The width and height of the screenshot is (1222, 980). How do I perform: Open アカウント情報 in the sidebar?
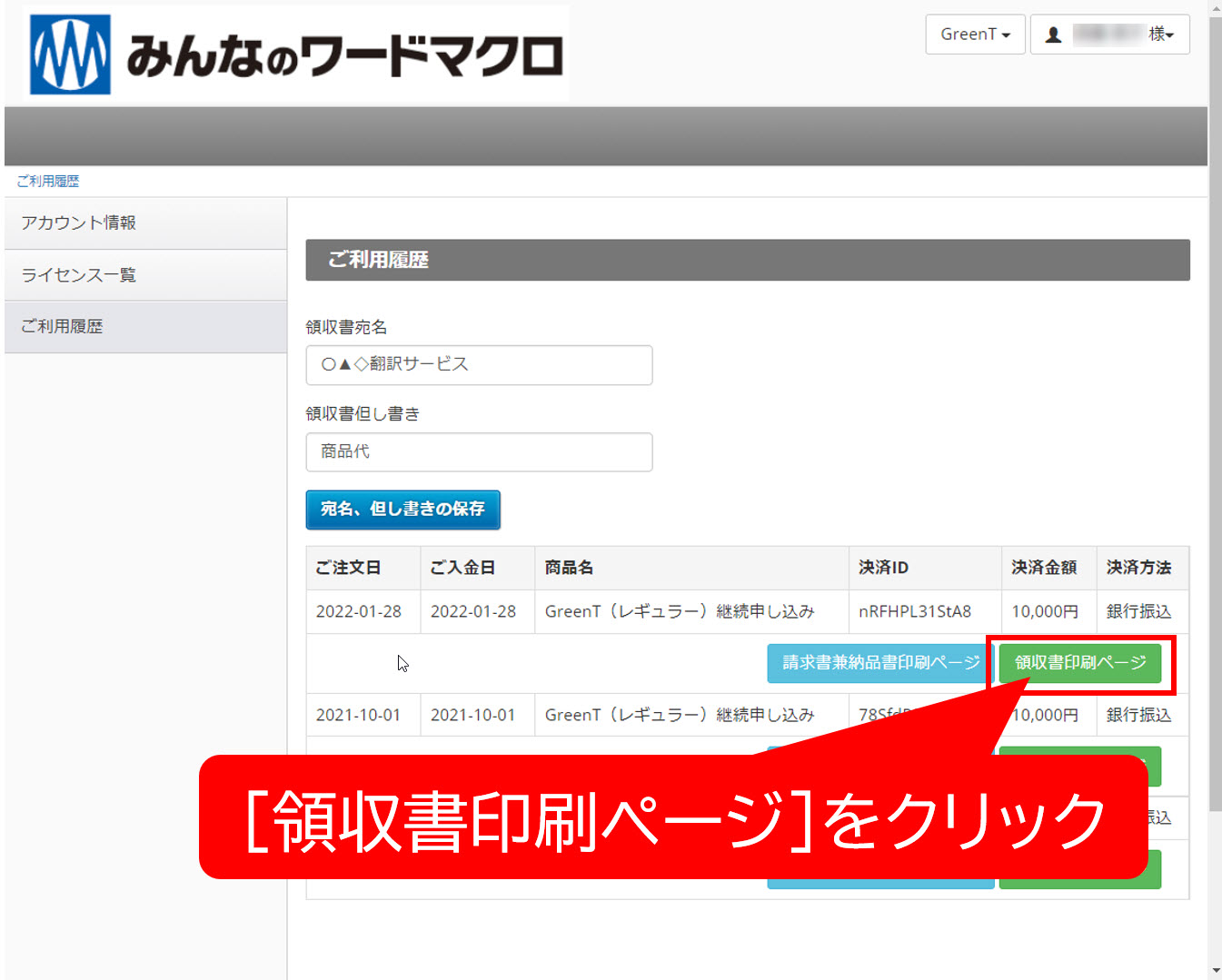(x=79, y=223)
